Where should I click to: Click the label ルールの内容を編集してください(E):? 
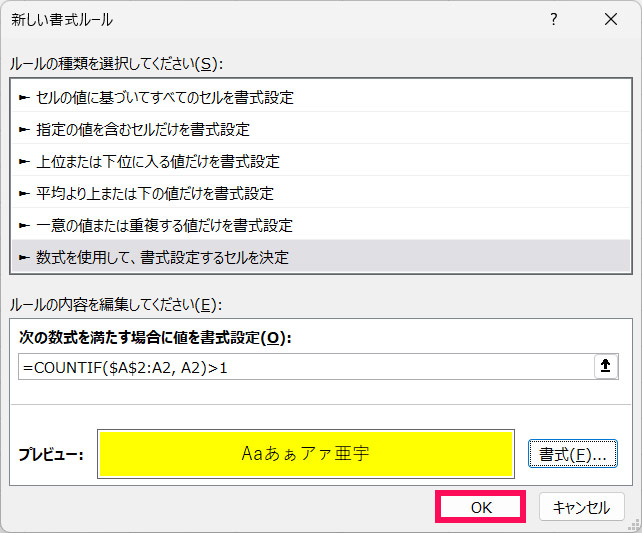click(x=115, y=305)
